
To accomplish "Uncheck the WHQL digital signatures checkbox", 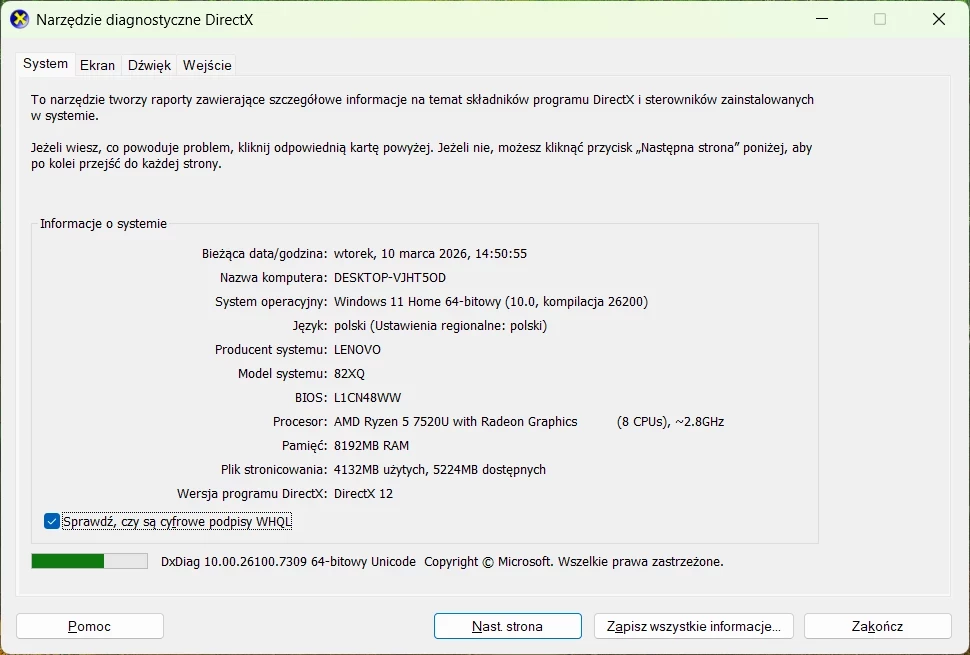I will coord(52,521).
